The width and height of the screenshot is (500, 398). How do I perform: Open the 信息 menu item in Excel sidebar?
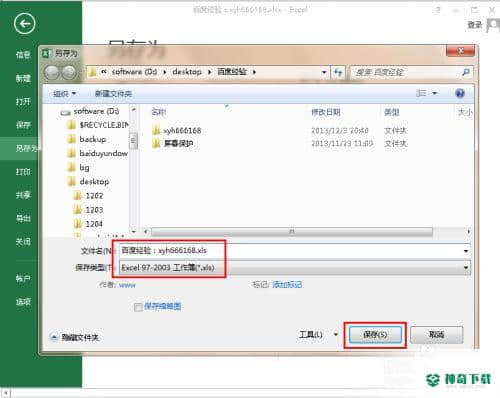tap(23, 55)
